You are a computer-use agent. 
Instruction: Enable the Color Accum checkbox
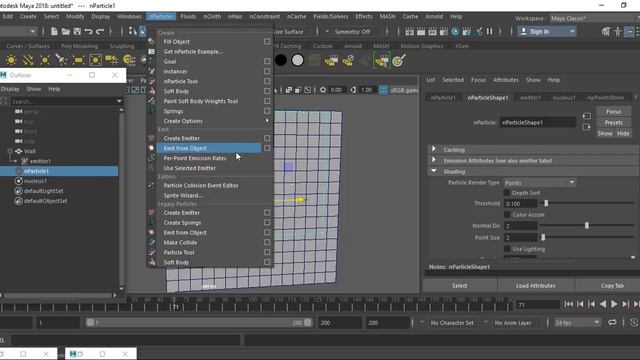click(507, 214)
